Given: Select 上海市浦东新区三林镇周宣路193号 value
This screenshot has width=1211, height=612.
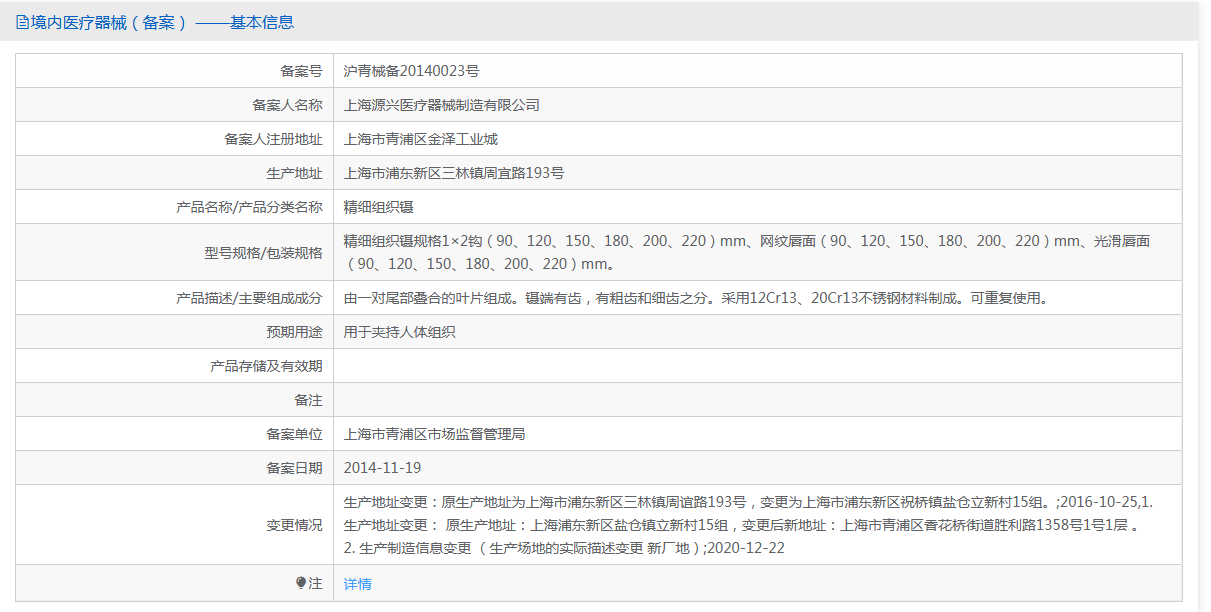Looking at the screenshot, I should (x=454, y=173).
